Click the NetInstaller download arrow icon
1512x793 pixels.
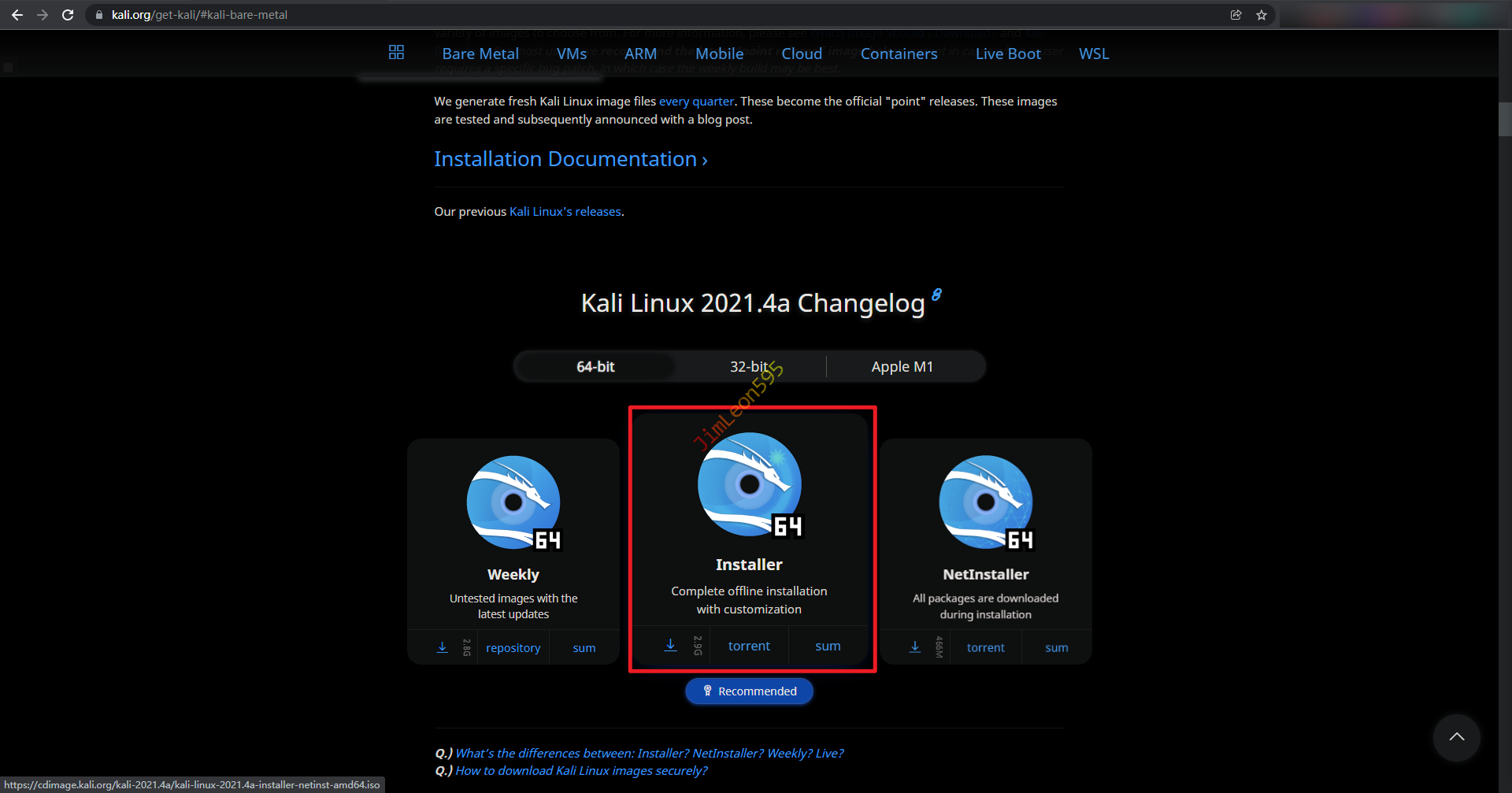[x=914, y=647]
